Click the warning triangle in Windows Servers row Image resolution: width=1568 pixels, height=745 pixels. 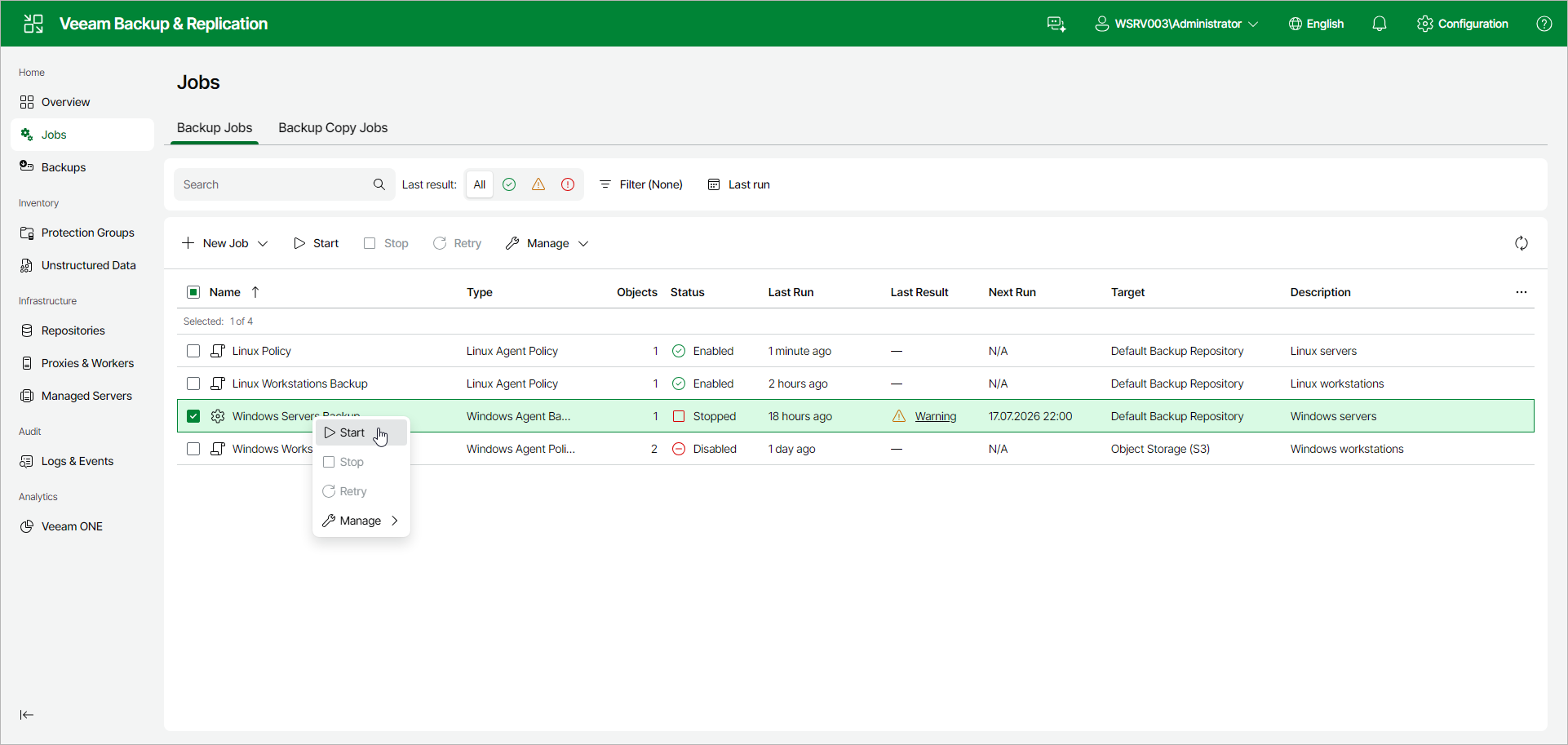899,416
